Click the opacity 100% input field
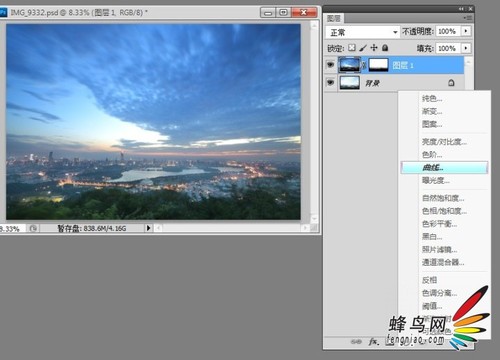The image size is (500, 360). [x=448, y=31]
